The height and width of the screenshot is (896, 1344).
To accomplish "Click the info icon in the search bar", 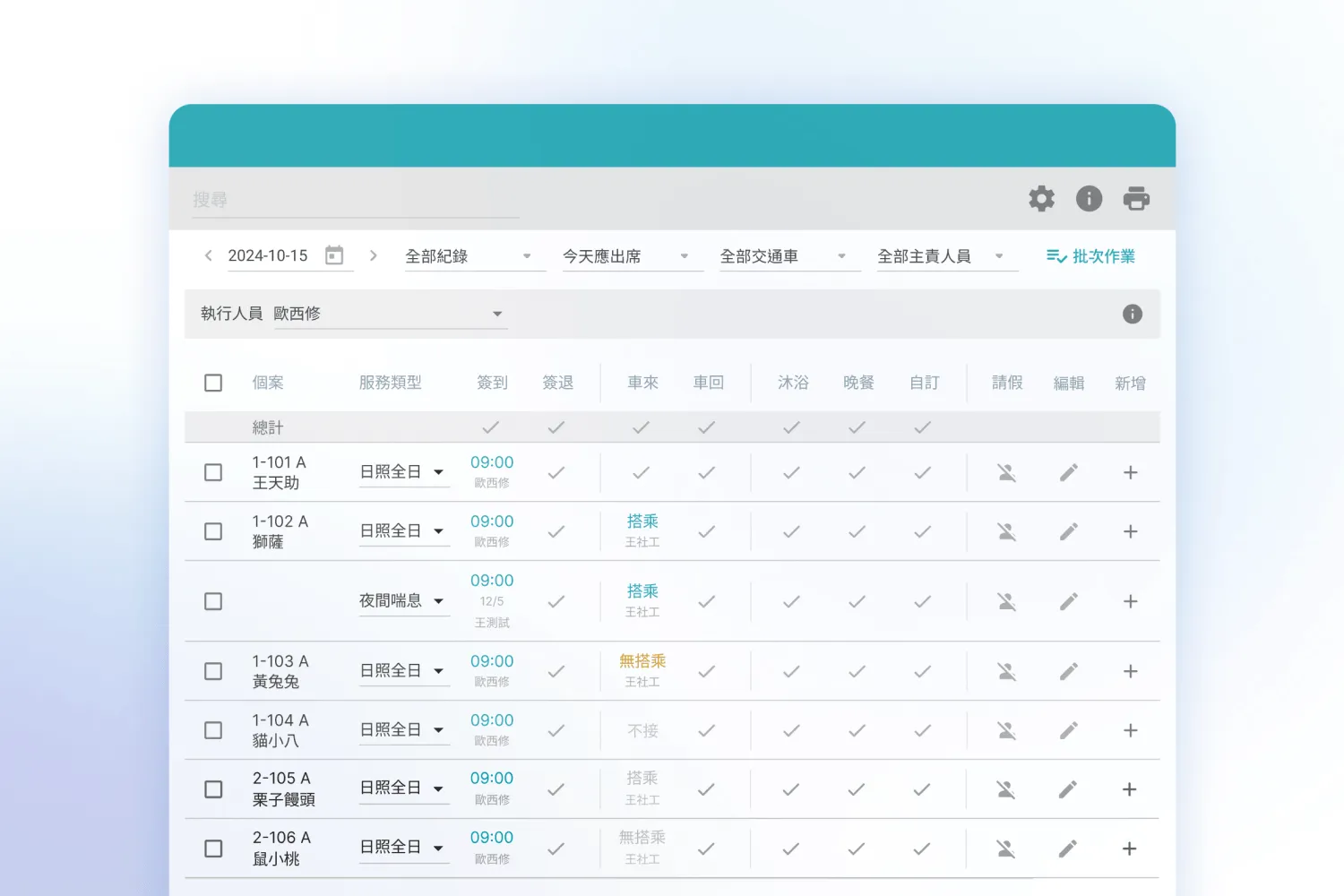I will 1089,198.
